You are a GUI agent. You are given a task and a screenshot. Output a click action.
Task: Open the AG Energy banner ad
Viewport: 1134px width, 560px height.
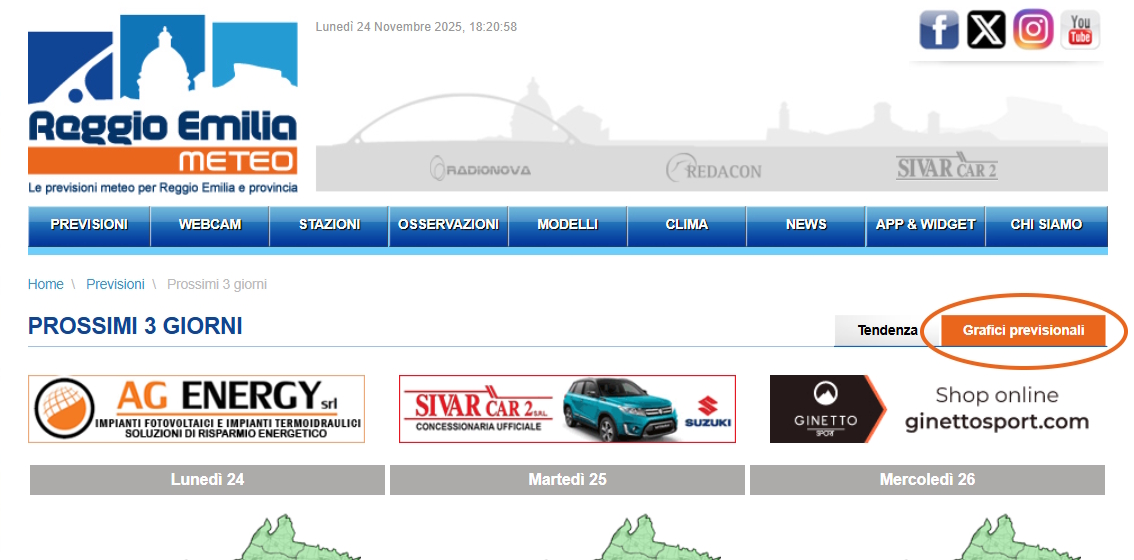[x=196, y=409]
